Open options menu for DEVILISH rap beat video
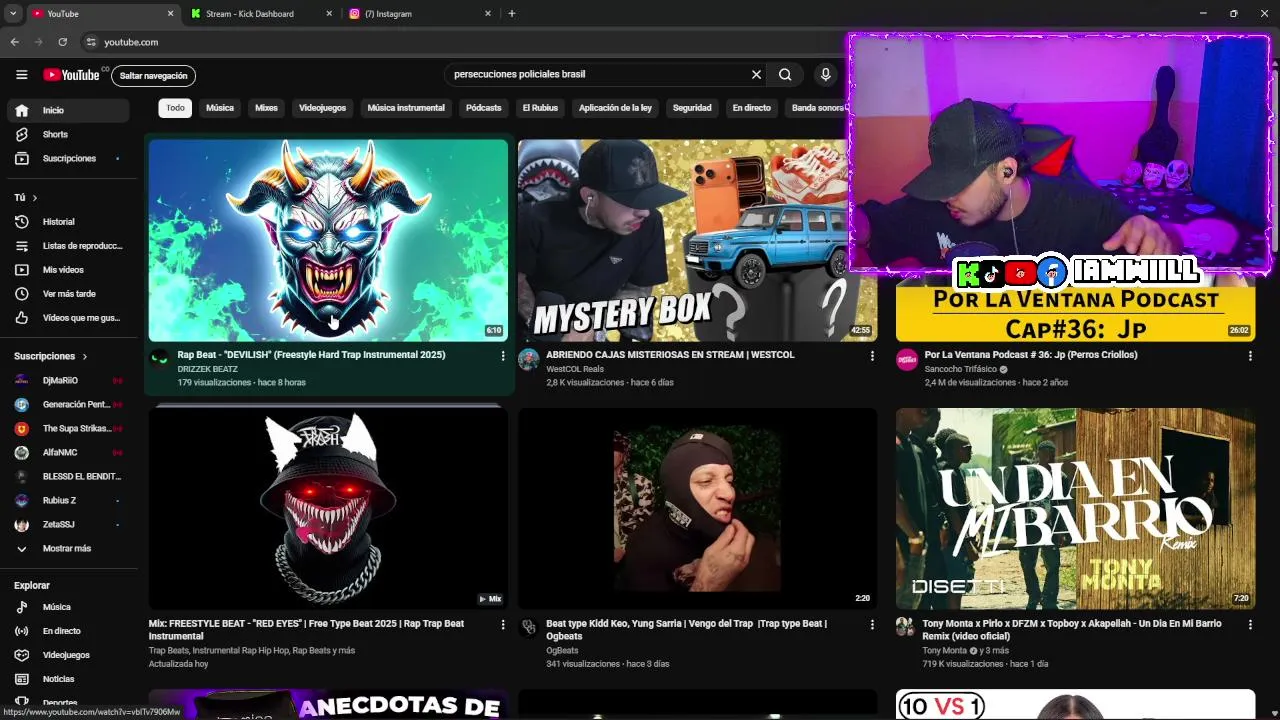 [503, 356]
